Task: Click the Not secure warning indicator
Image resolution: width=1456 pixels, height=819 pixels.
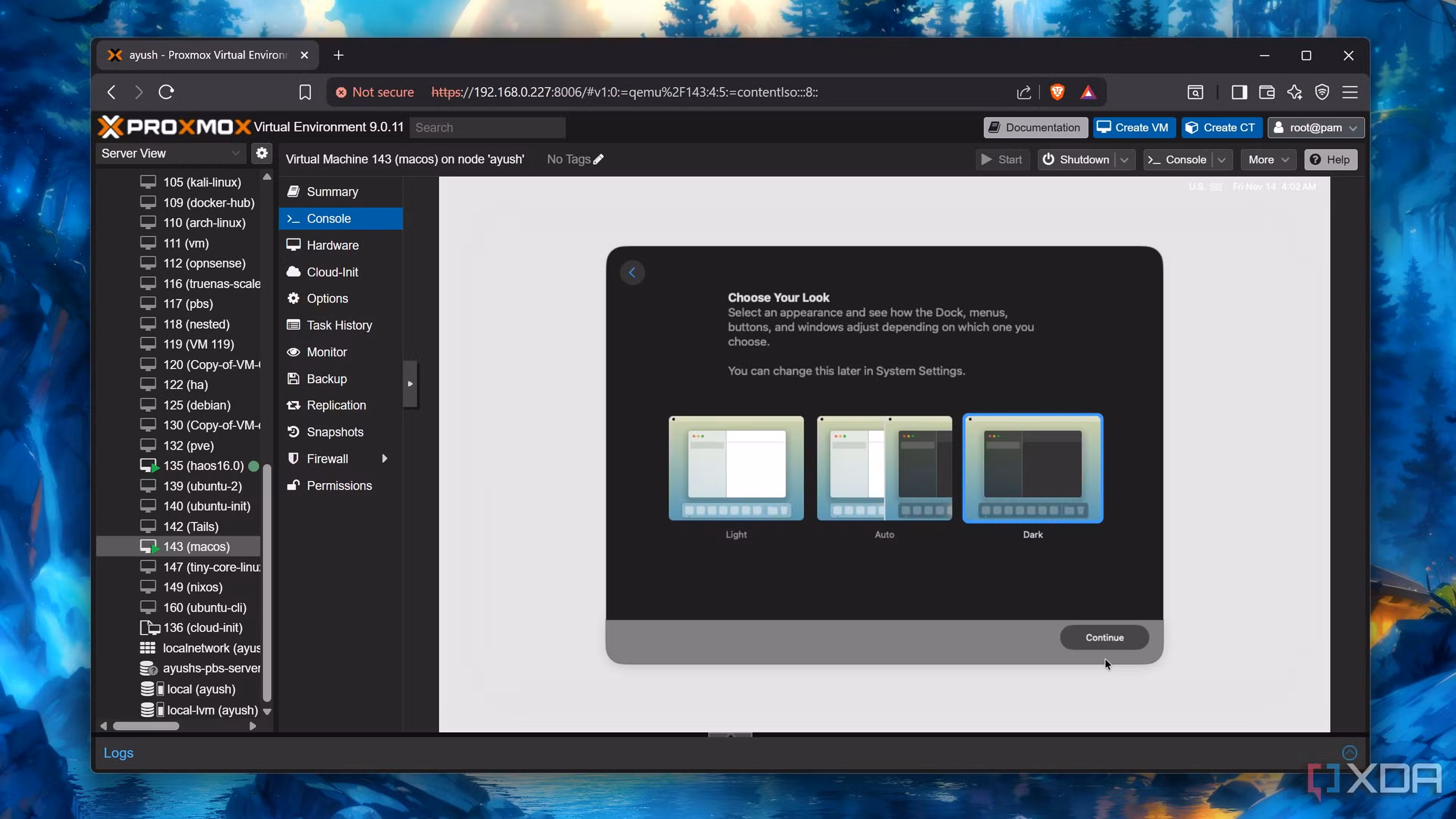Action: (375, 92)
